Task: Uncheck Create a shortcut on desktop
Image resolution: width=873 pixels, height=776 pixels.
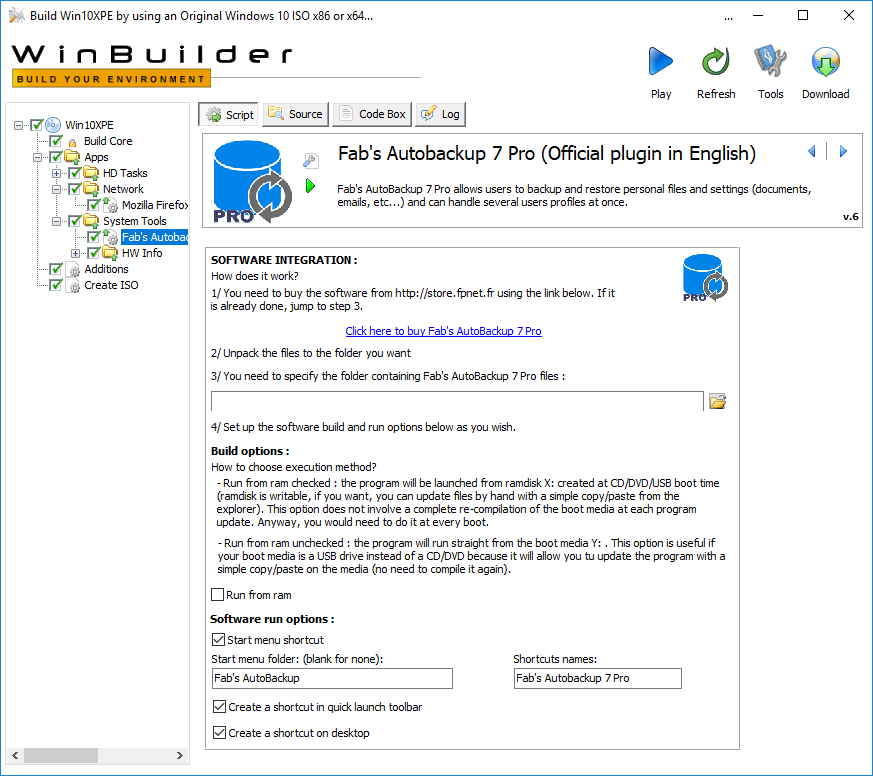Action: 219,733
